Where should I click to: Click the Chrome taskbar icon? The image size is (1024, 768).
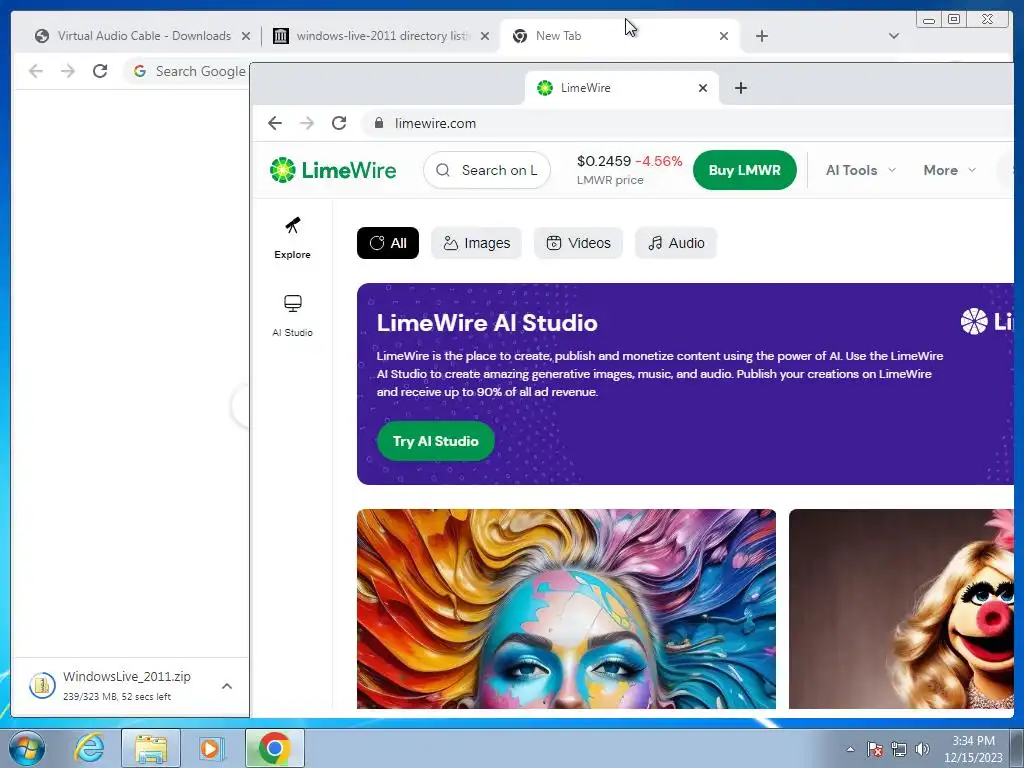274,748
